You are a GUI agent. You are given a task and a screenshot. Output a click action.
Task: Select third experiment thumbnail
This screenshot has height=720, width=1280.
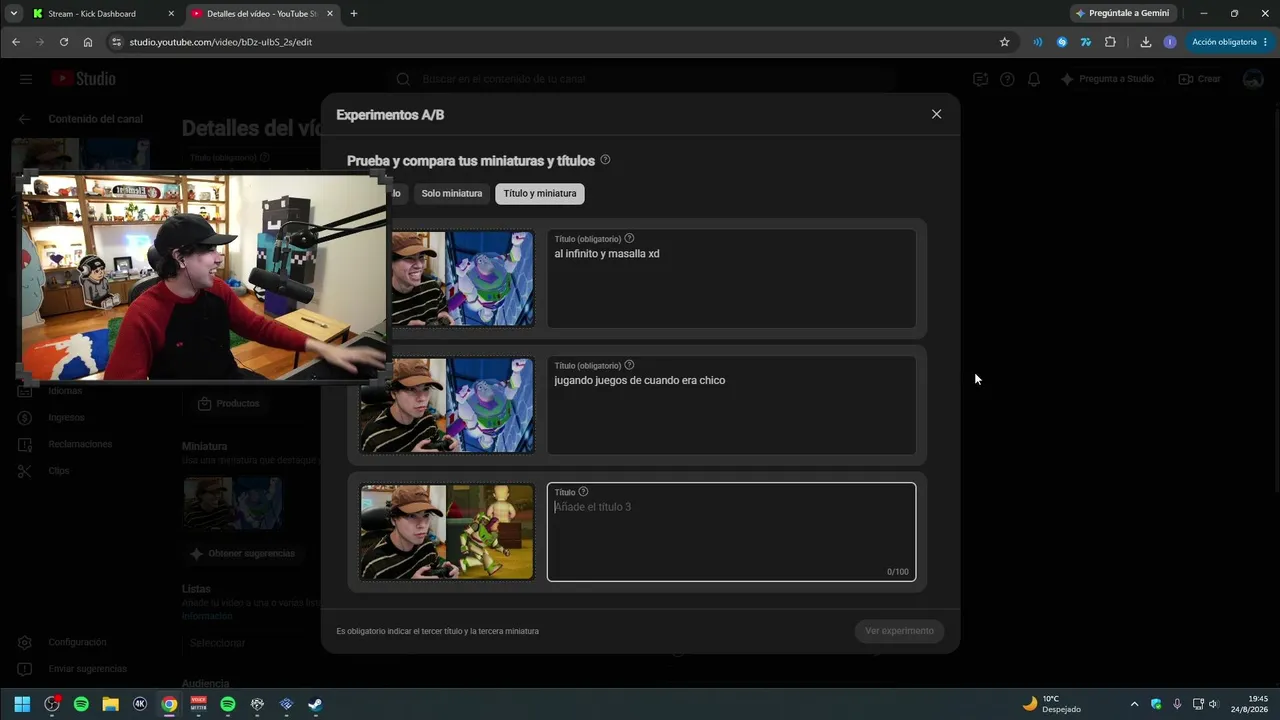point(447,532)
